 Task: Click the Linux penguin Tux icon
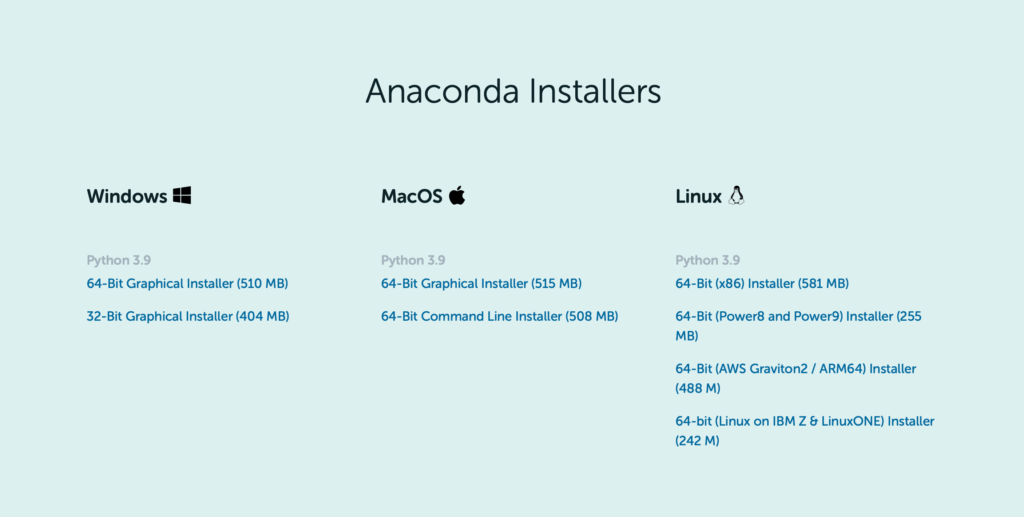(x=736, y=195)
